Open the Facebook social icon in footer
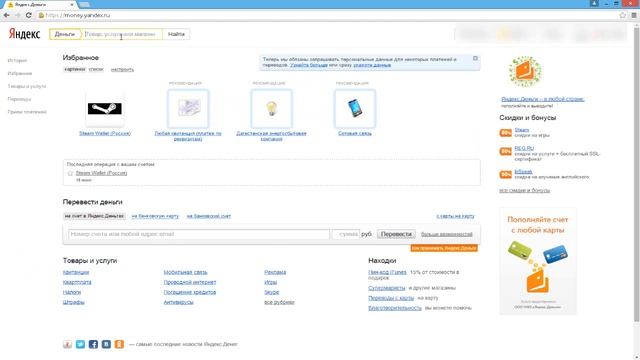640x360 pixels. point(93,344)
